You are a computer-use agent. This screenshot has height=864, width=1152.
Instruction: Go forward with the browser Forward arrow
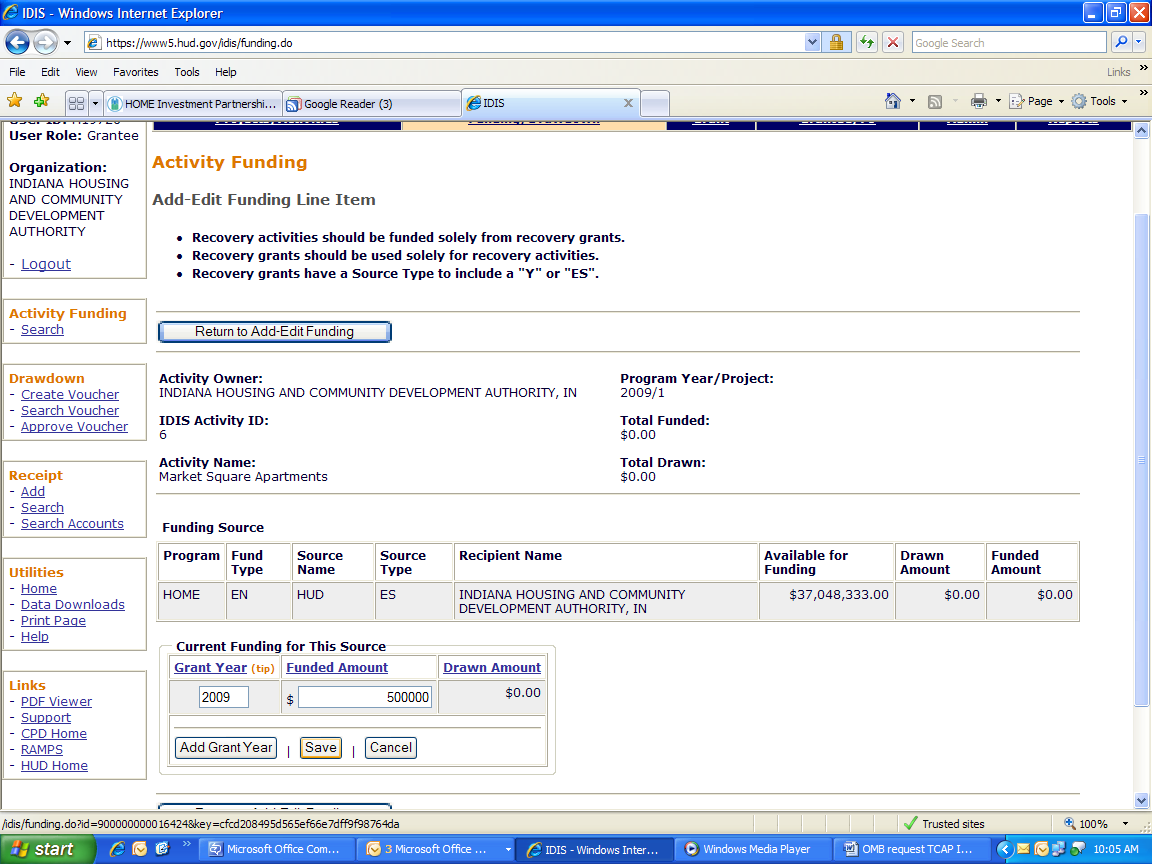pos(46,43)
